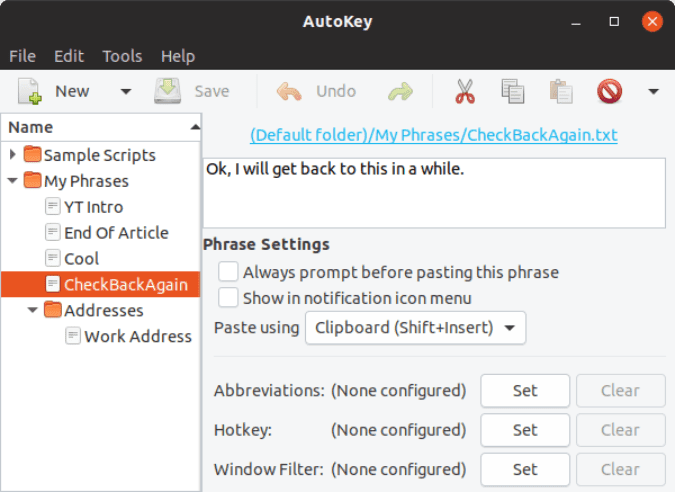The height and width of the screenshot is (492, 675).
Task: Select the End Of Article phrase
Action: click(x=116, y=233)
